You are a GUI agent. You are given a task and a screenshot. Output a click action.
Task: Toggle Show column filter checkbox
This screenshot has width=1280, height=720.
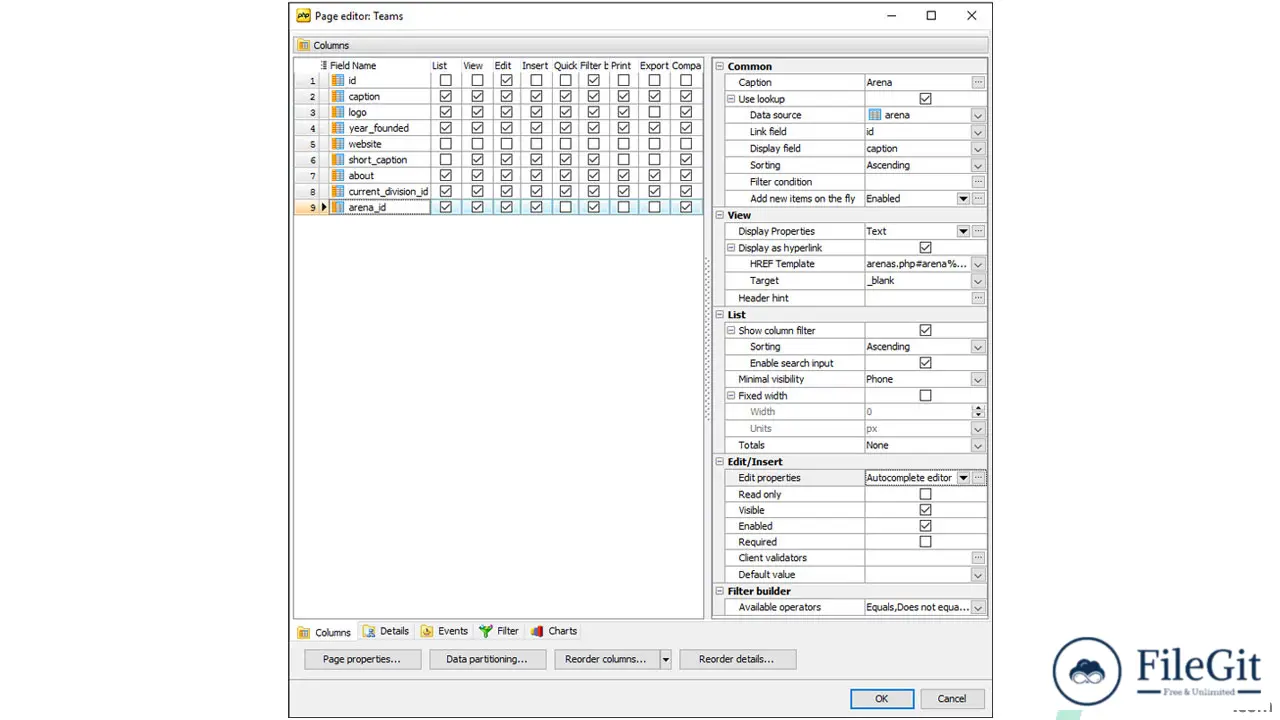(x=925, y=330)
